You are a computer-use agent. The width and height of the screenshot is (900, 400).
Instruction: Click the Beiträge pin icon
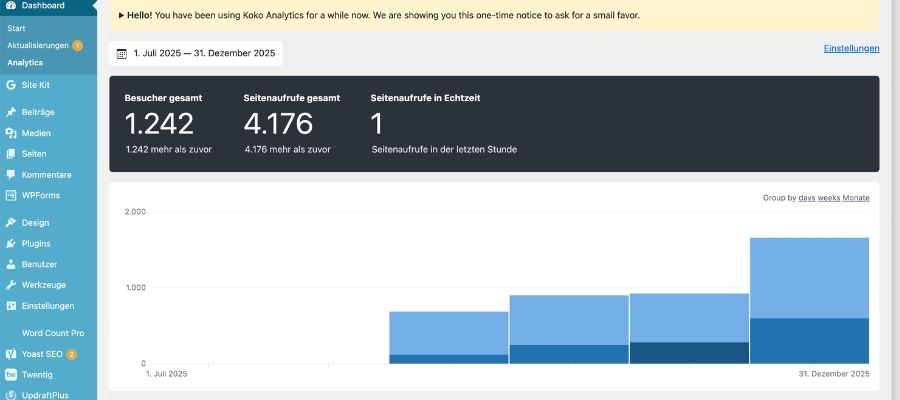click(10, 112)
